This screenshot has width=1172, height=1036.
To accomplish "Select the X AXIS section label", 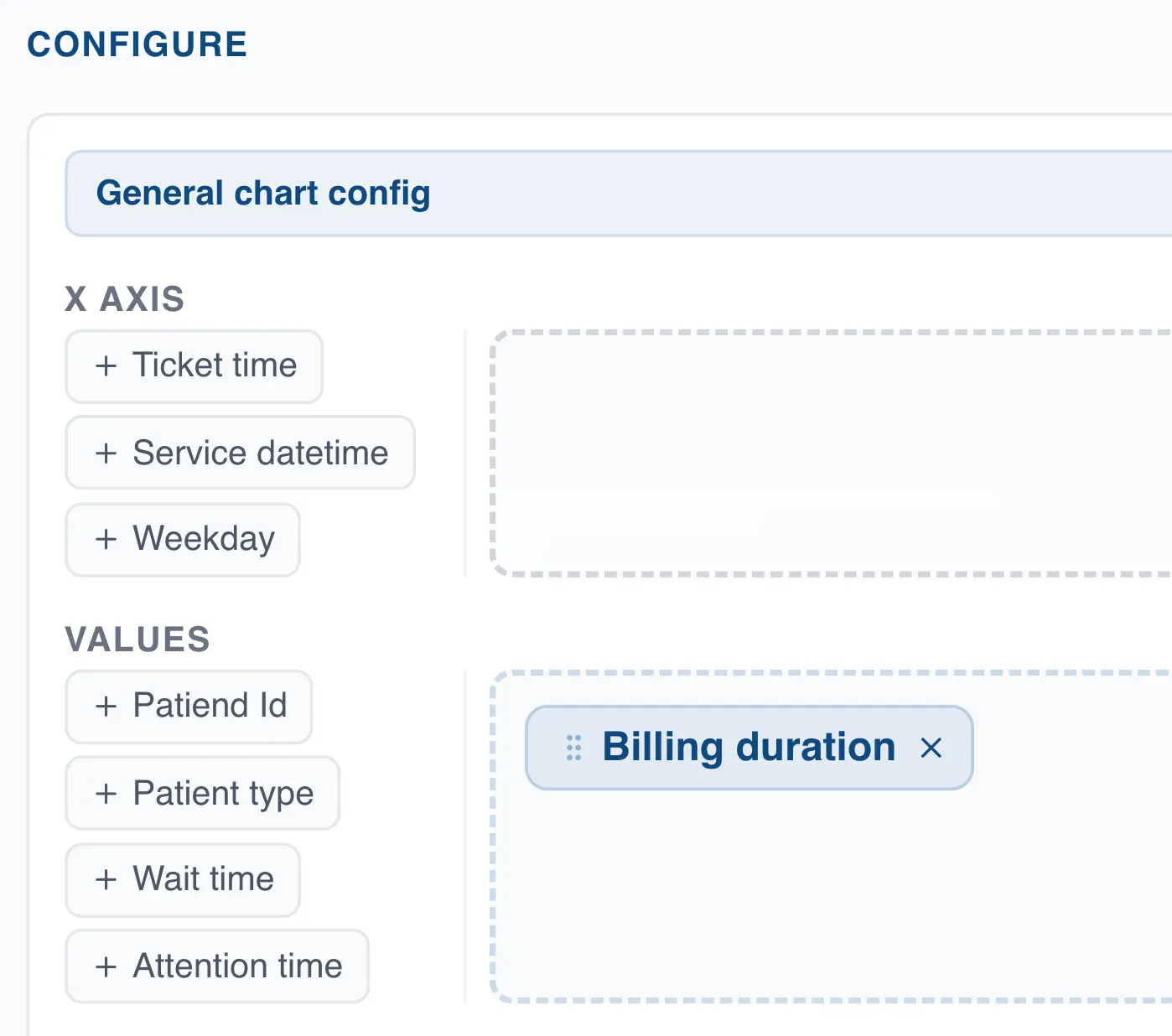I will 124,299.
